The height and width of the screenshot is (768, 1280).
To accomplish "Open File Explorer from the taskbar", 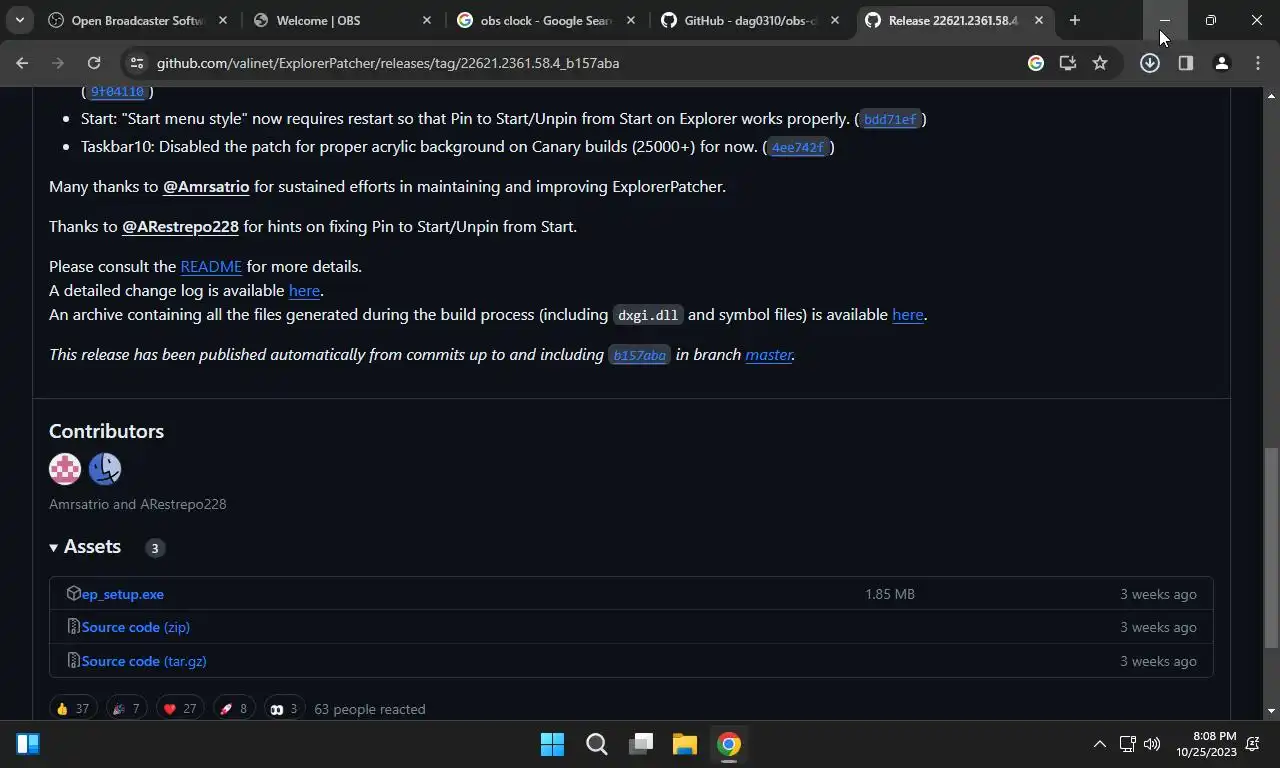I will (684, 744).
